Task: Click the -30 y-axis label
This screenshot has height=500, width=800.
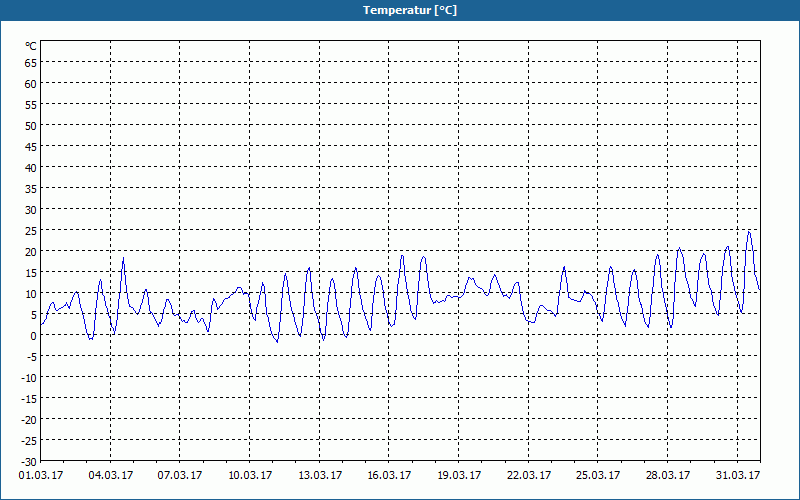Action: pyautogui.click(x=29, y=462)
